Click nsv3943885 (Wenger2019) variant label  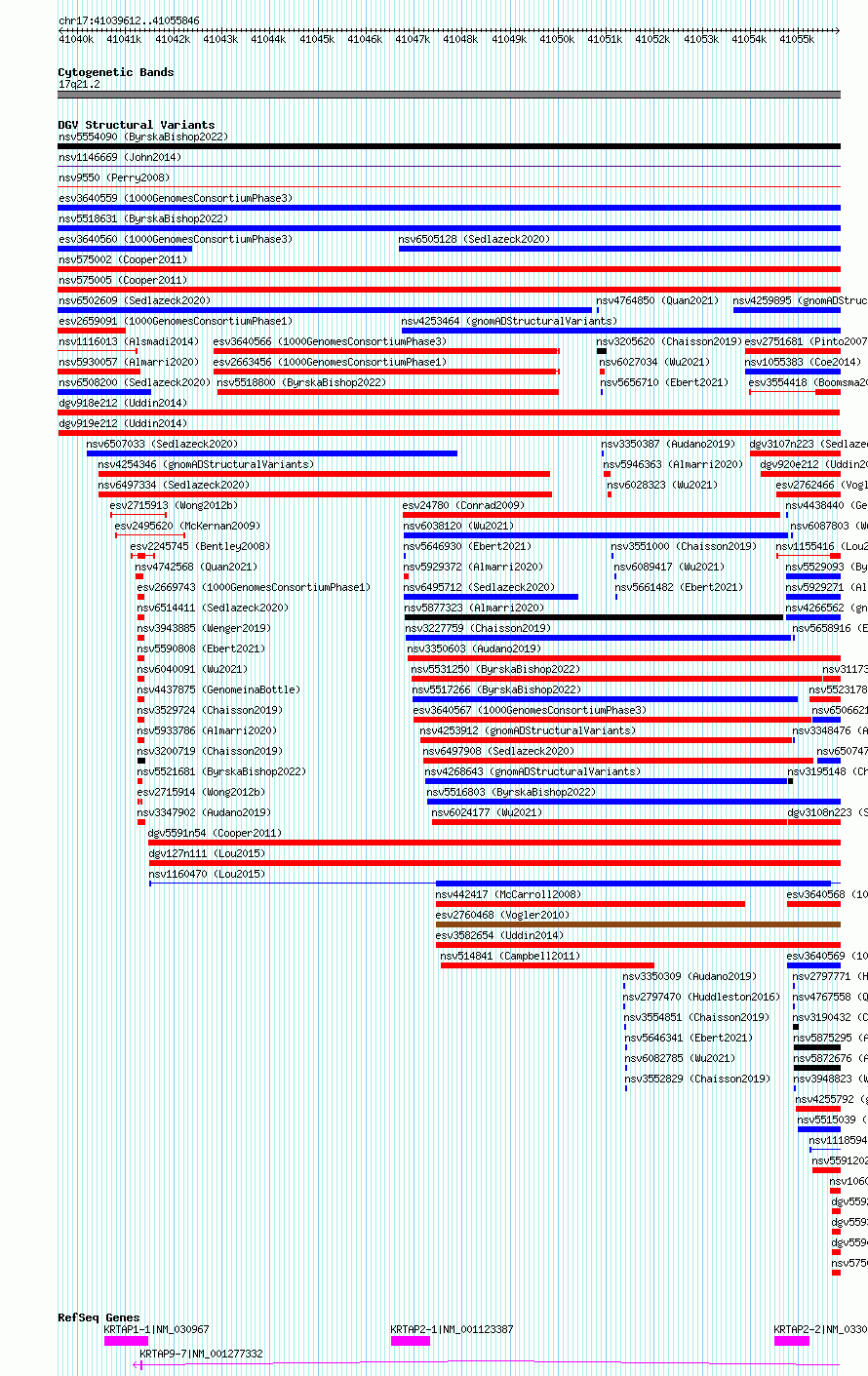coord(205,628)
